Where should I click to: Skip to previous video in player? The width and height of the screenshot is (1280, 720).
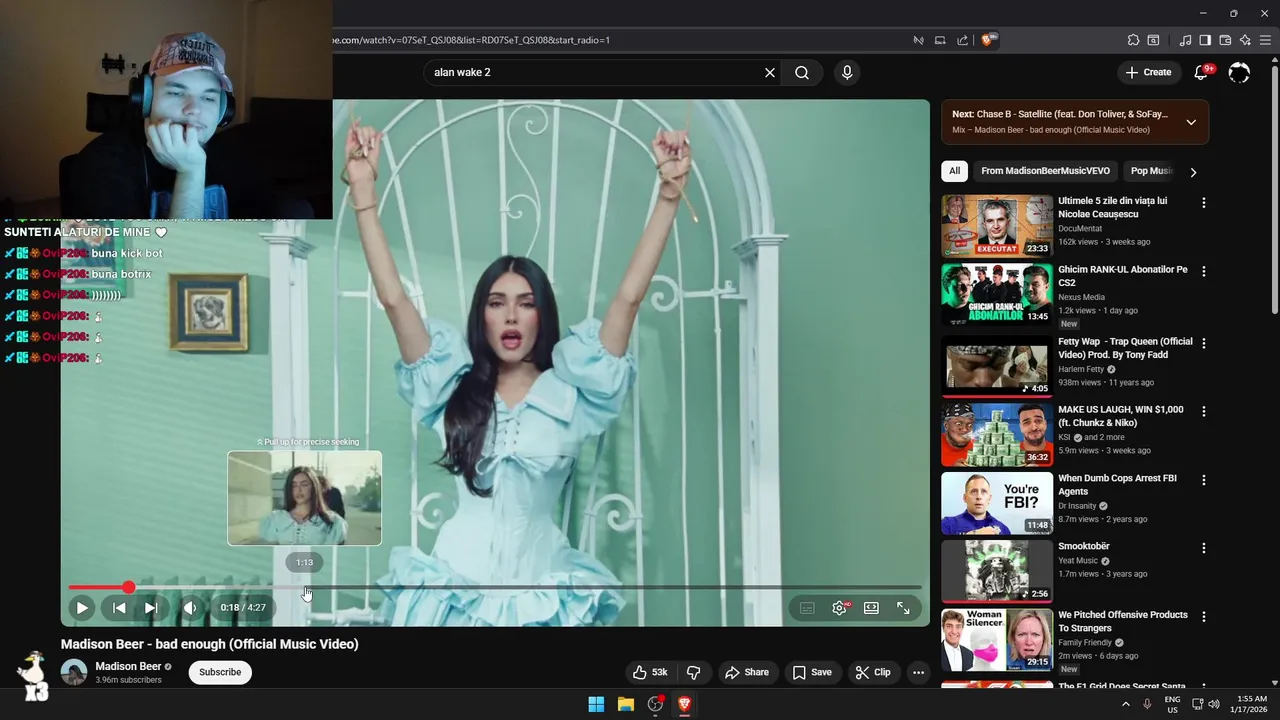[x=119, y=608]
